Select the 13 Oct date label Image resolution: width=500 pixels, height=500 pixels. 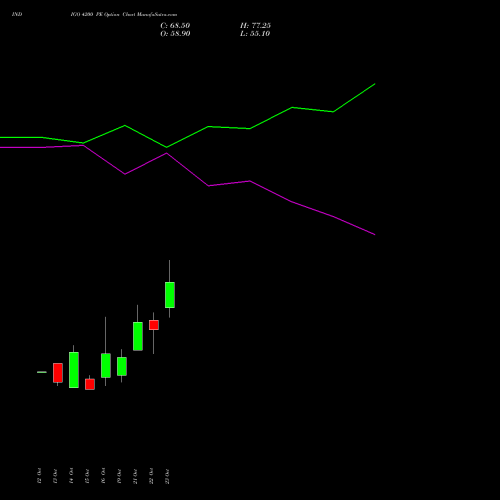55,476
